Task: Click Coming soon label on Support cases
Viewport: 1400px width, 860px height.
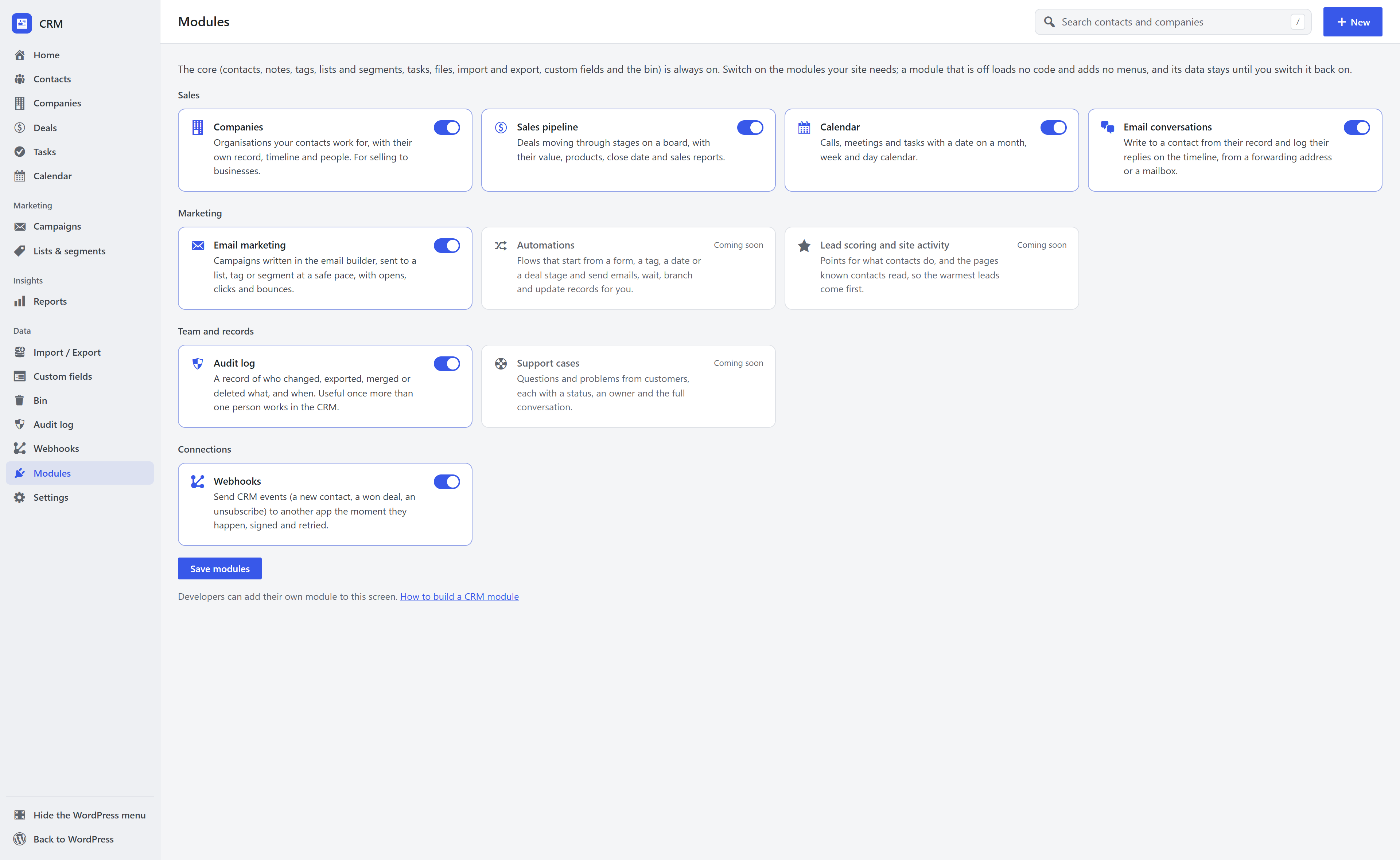Action: tap(738, 363)
